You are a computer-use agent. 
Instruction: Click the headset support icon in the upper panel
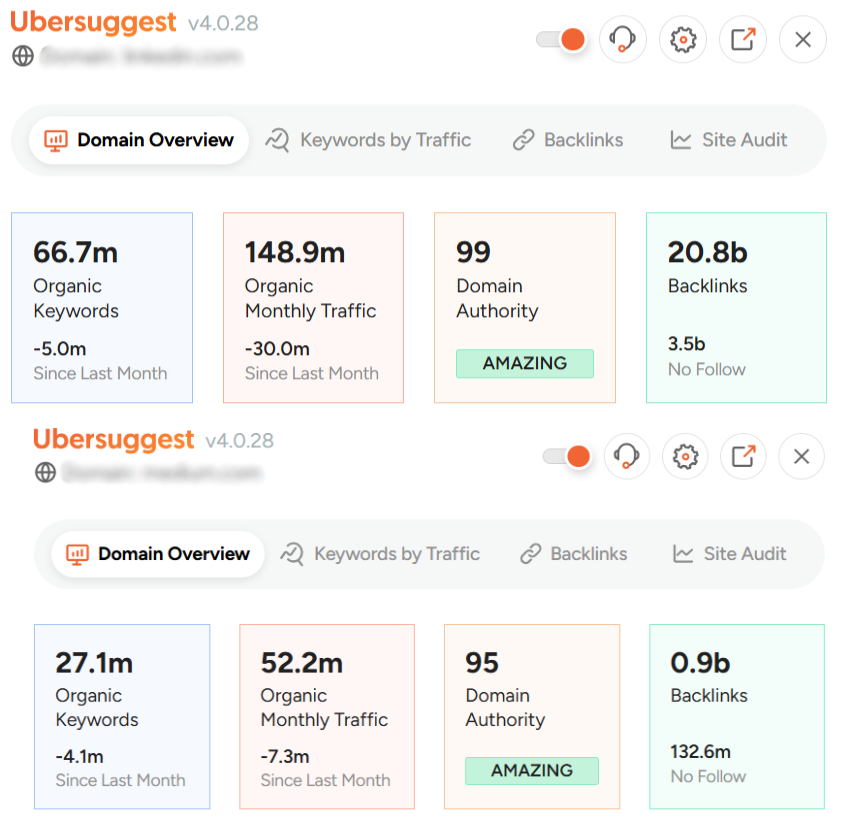(623, 40)
